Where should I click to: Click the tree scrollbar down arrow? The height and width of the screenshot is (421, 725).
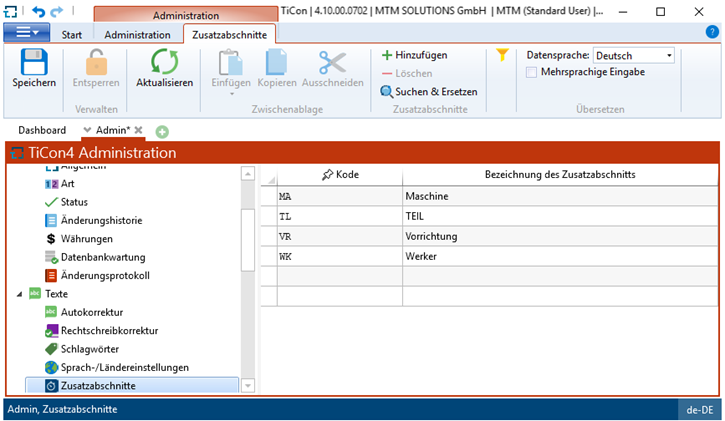[248, 385]
